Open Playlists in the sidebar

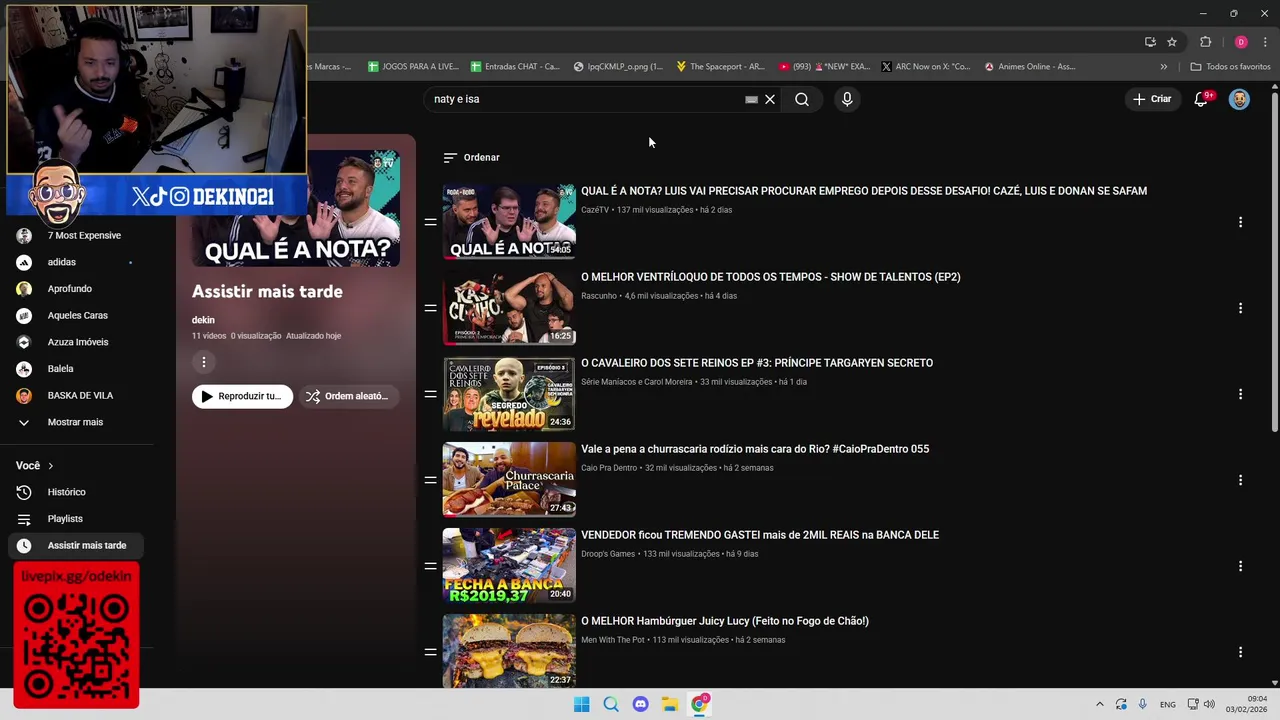click(x=76, y=519)
